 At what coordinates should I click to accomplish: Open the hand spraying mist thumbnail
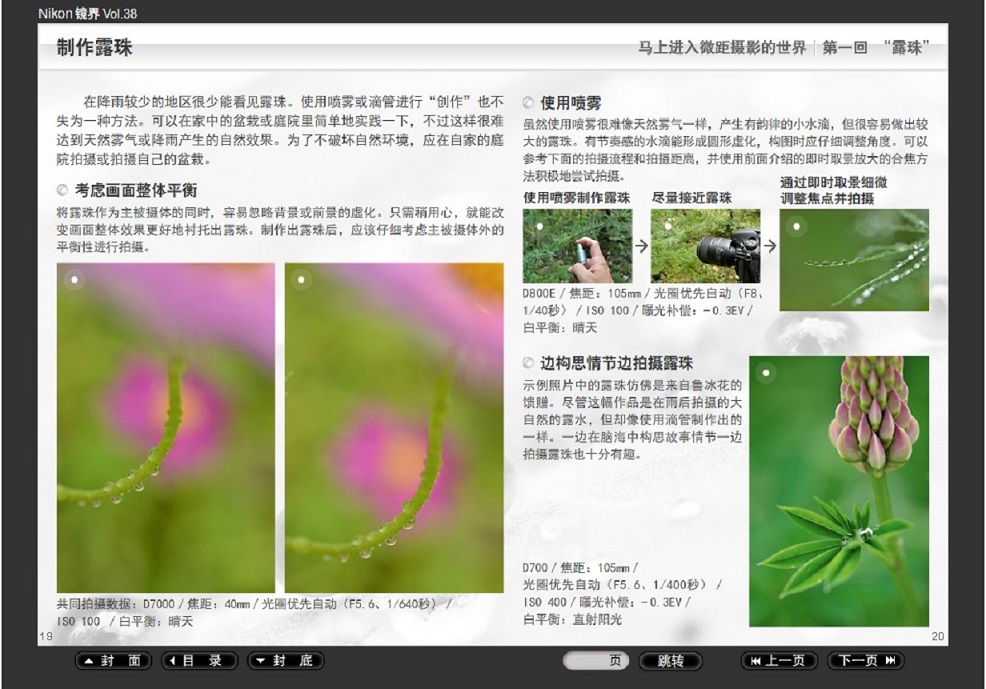point(577,248)
